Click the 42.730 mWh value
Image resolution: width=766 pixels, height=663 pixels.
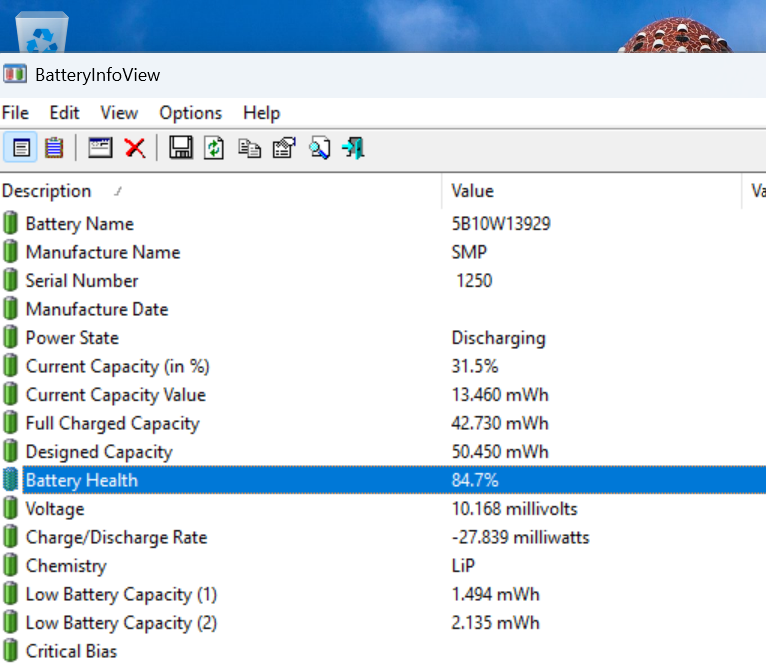[x=500, y=423]
